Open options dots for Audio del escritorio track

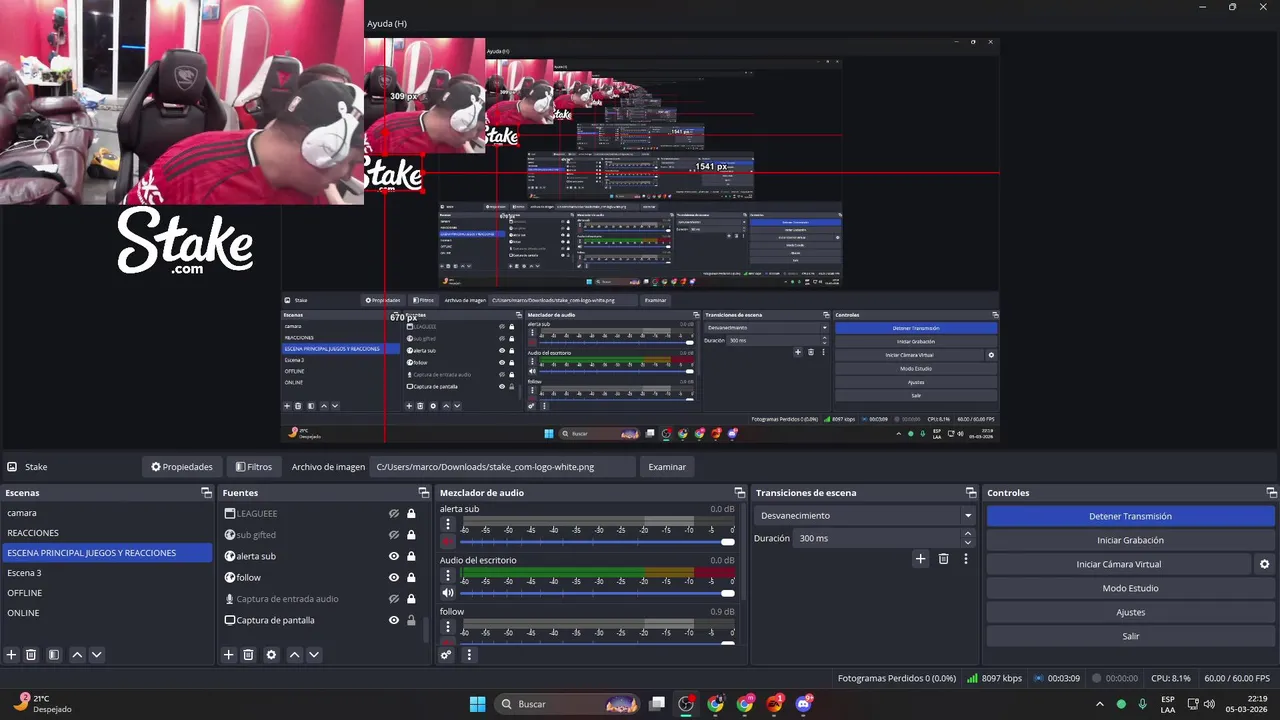tap(448, 575)
